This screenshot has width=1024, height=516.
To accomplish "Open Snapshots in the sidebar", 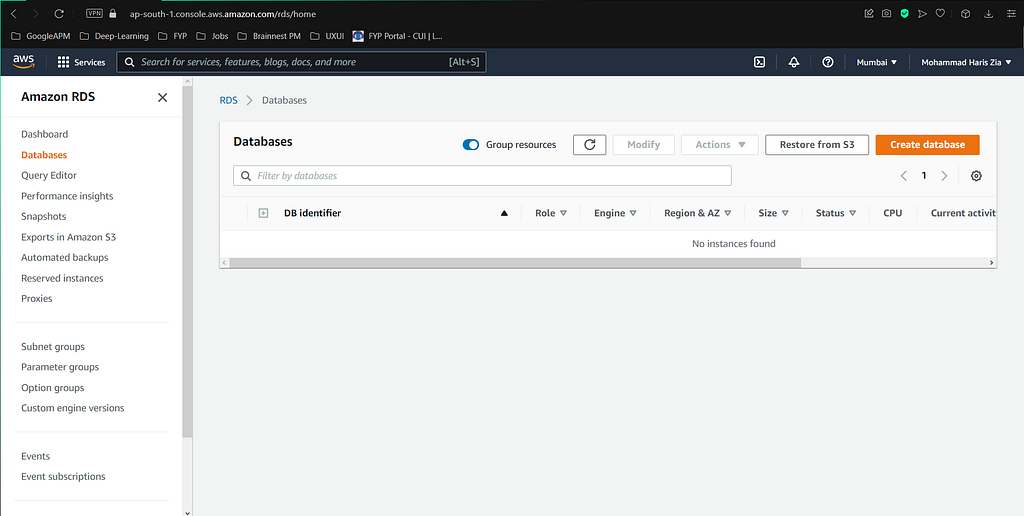I will tap(44, 216).
